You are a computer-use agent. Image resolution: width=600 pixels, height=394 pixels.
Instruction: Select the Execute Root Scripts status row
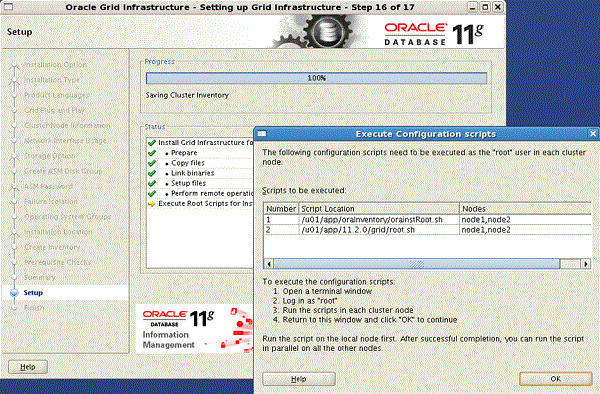pyautogui.click(x=200, y=204)
